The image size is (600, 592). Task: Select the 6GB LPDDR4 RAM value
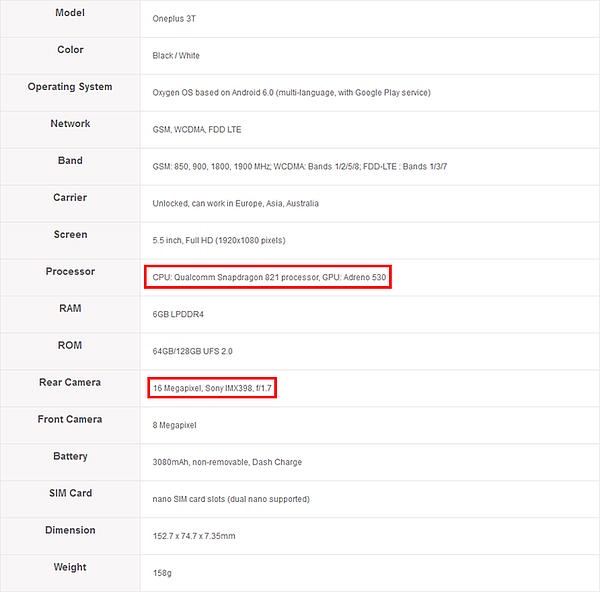[178, 314]
